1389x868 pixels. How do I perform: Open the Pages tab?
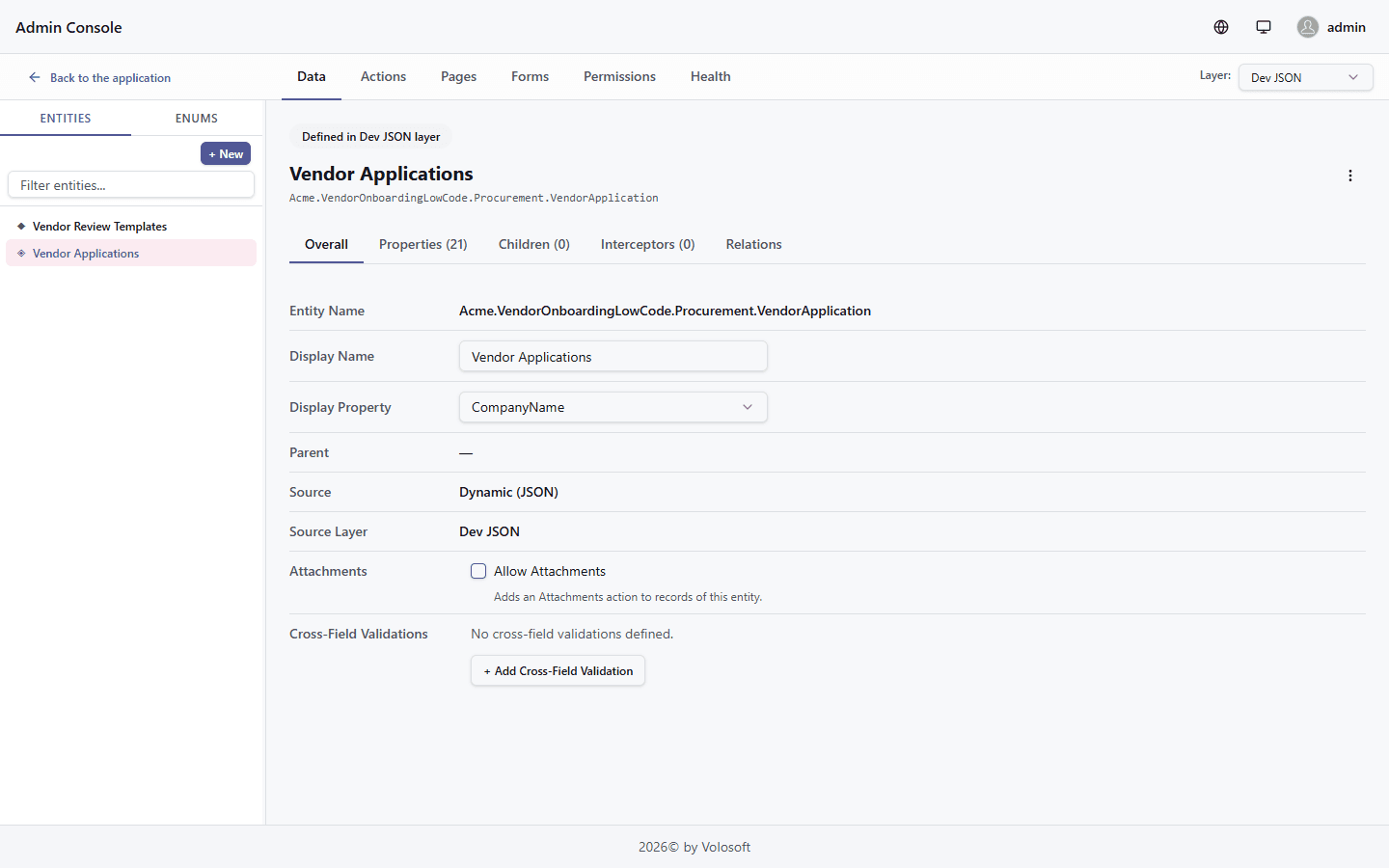458,76
